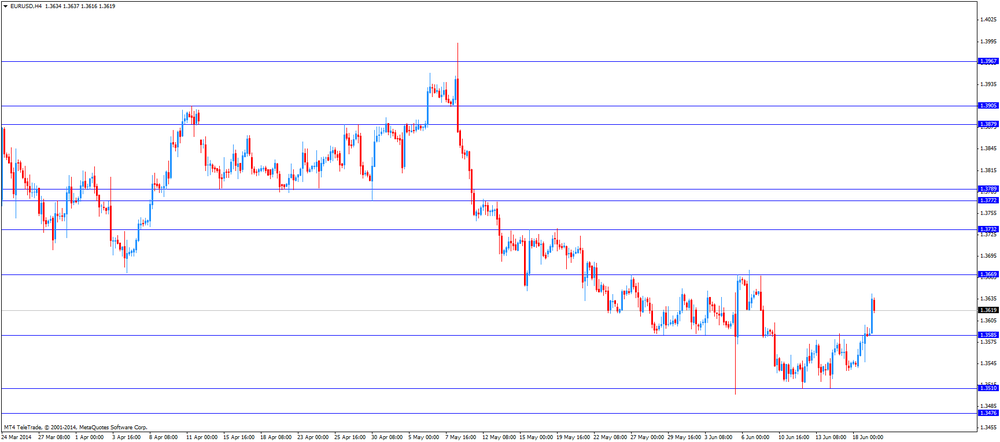Click the 29 May 16:00 time label
Screen dimensions: 1000x442
coord(683,438)
